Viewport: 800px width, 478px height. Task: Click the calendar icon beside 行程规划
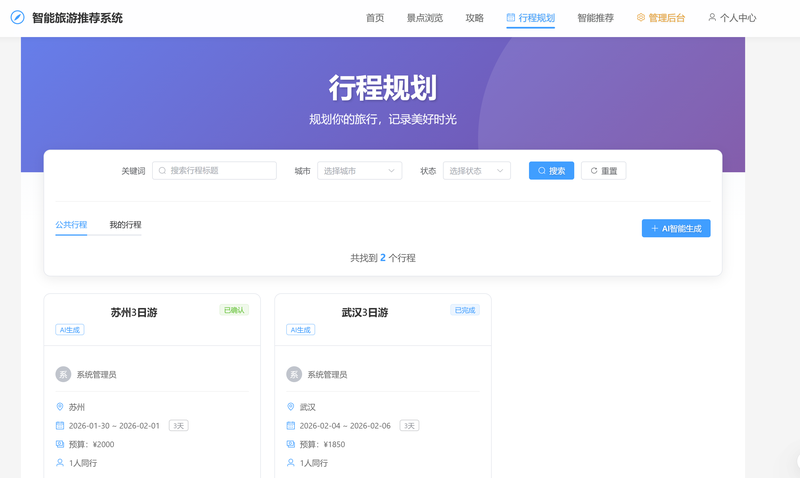pos(510,17)
